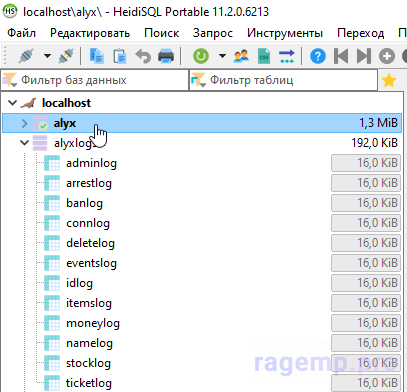Select the idlog table

[x=79, y=283]
